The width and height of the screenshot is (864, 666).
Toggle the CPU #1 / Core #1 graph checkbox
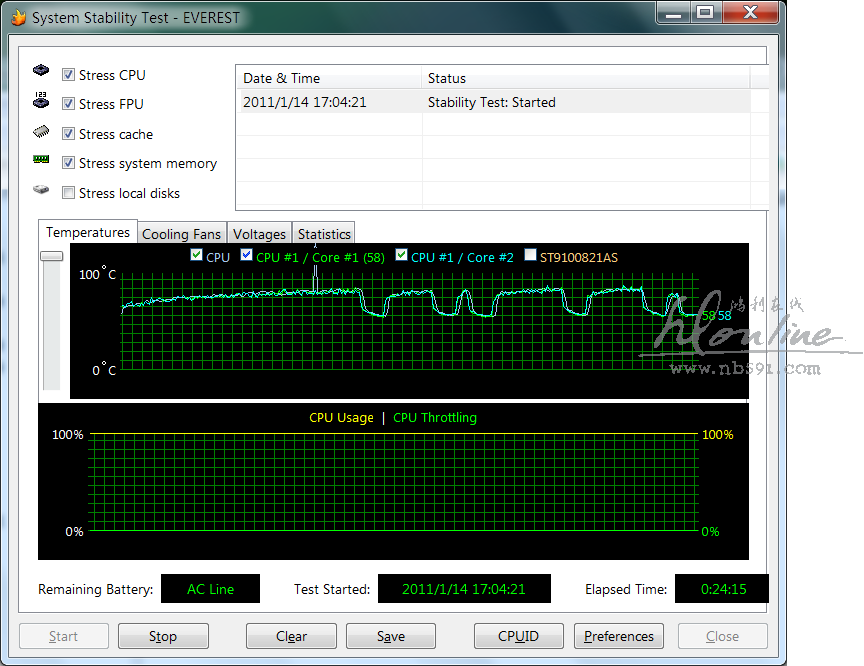246,255
